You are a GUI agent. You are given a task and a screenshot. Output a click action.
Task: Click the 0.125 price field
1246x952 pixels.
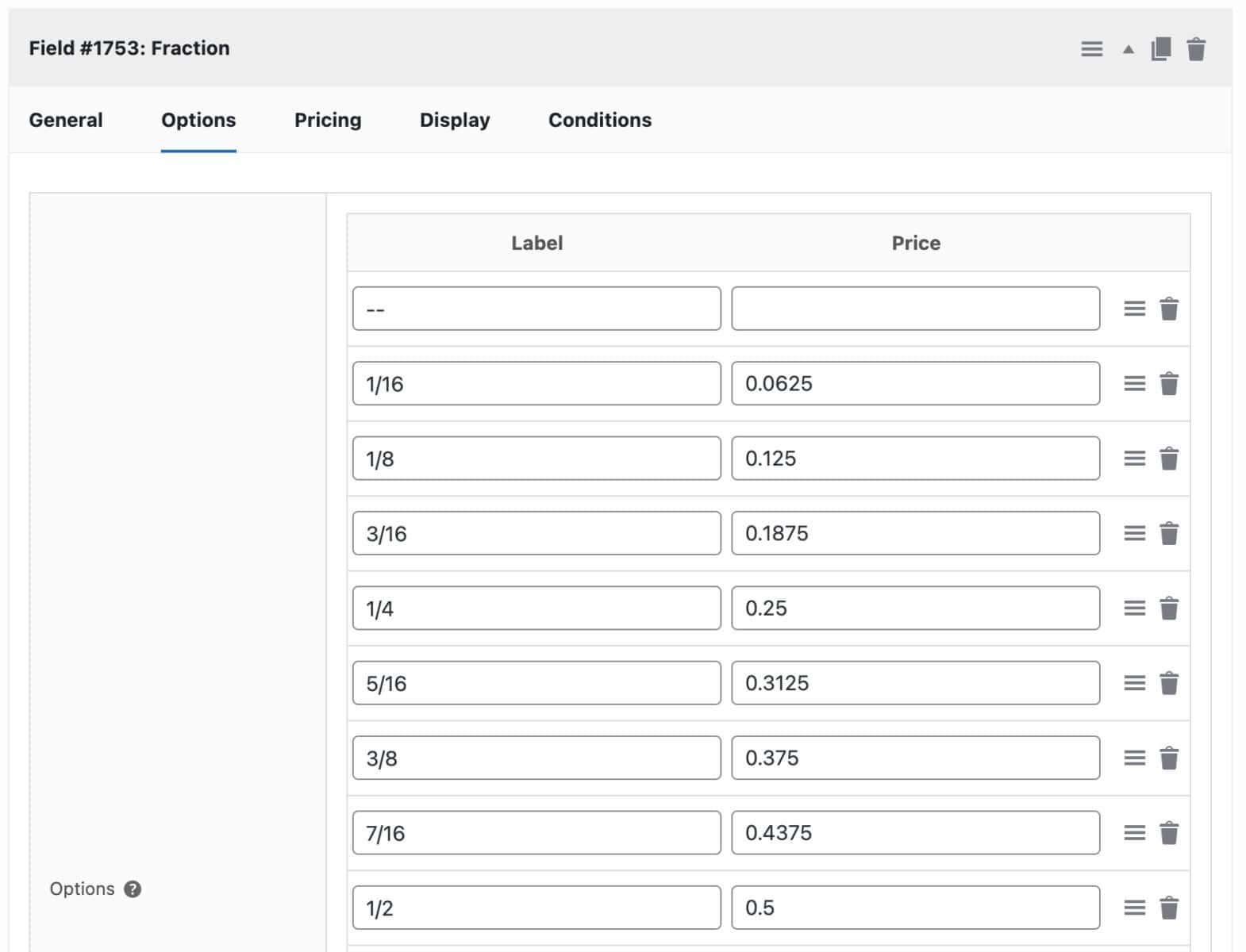[916, 458]
